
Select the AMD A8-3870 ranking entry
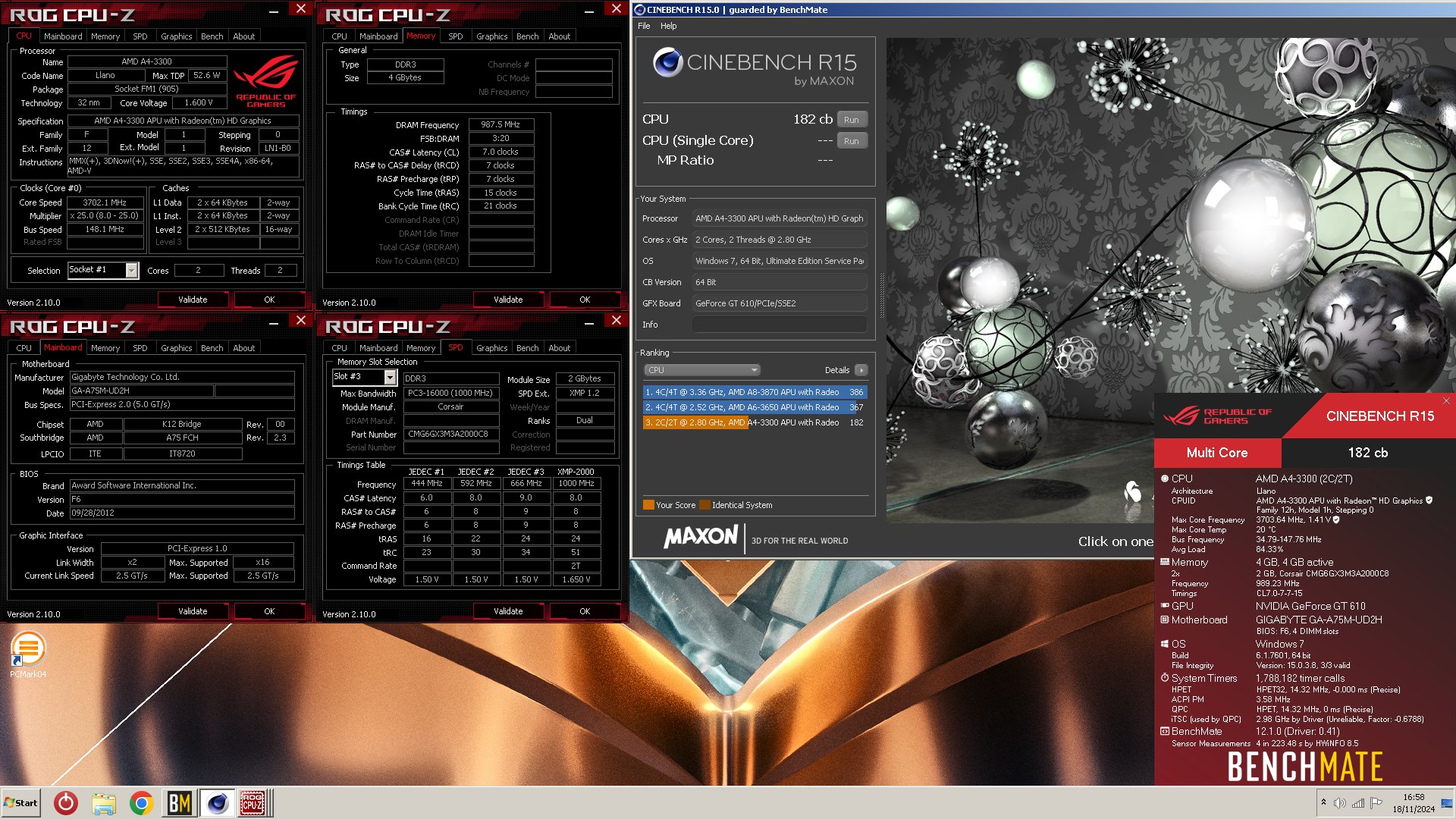pos(755,392)
